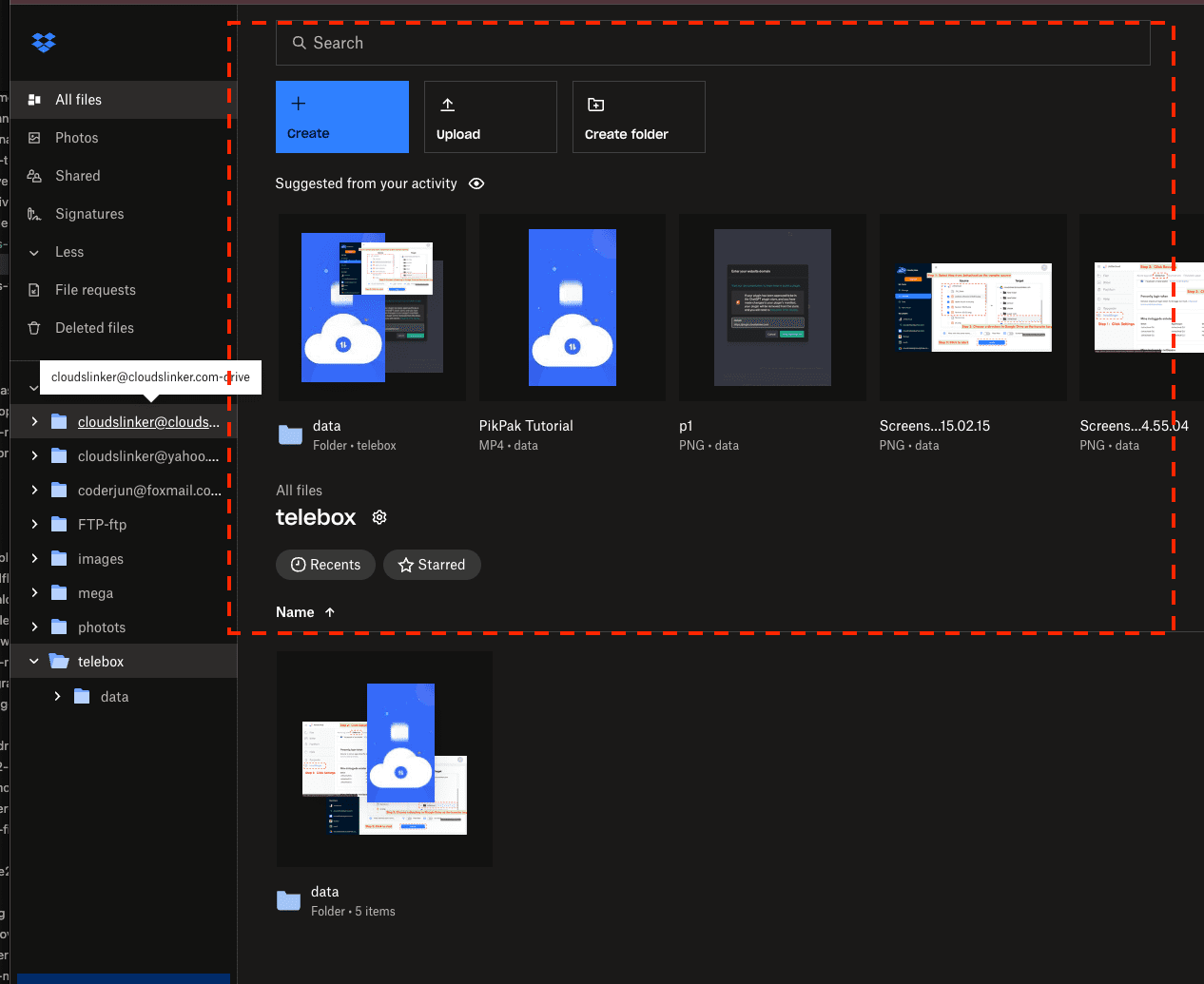
Task: Click the upload arrow icon
Action: coord(448,105)
